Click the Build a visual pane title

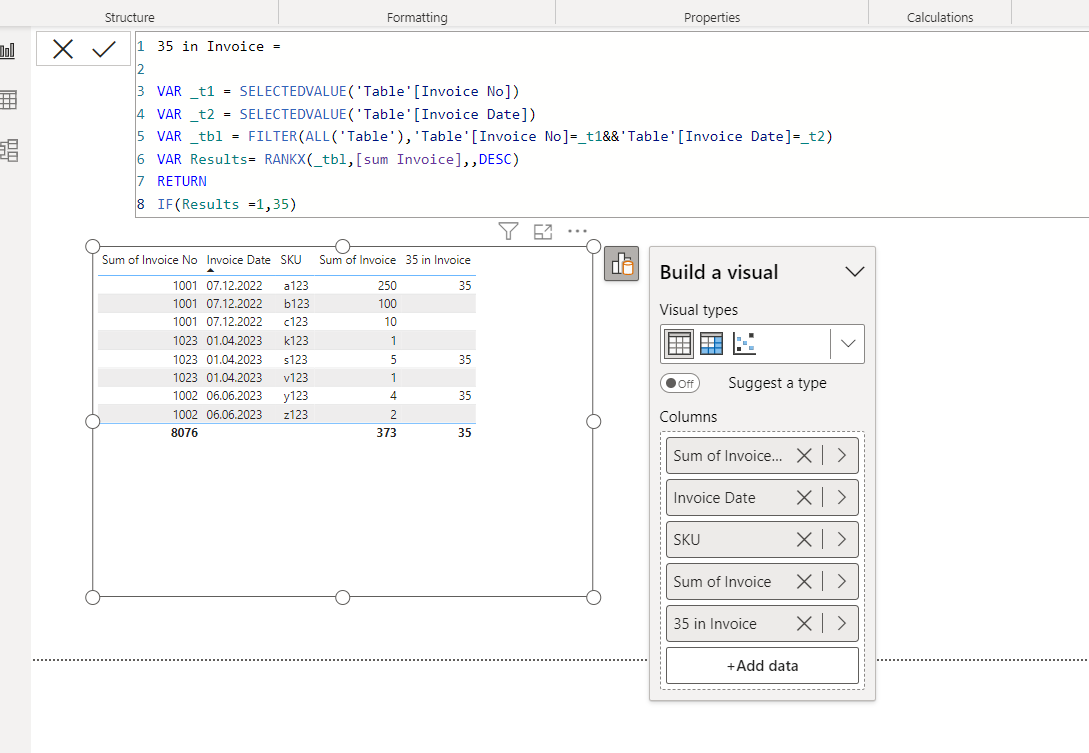pyautogui.click(x=719, y=272)
